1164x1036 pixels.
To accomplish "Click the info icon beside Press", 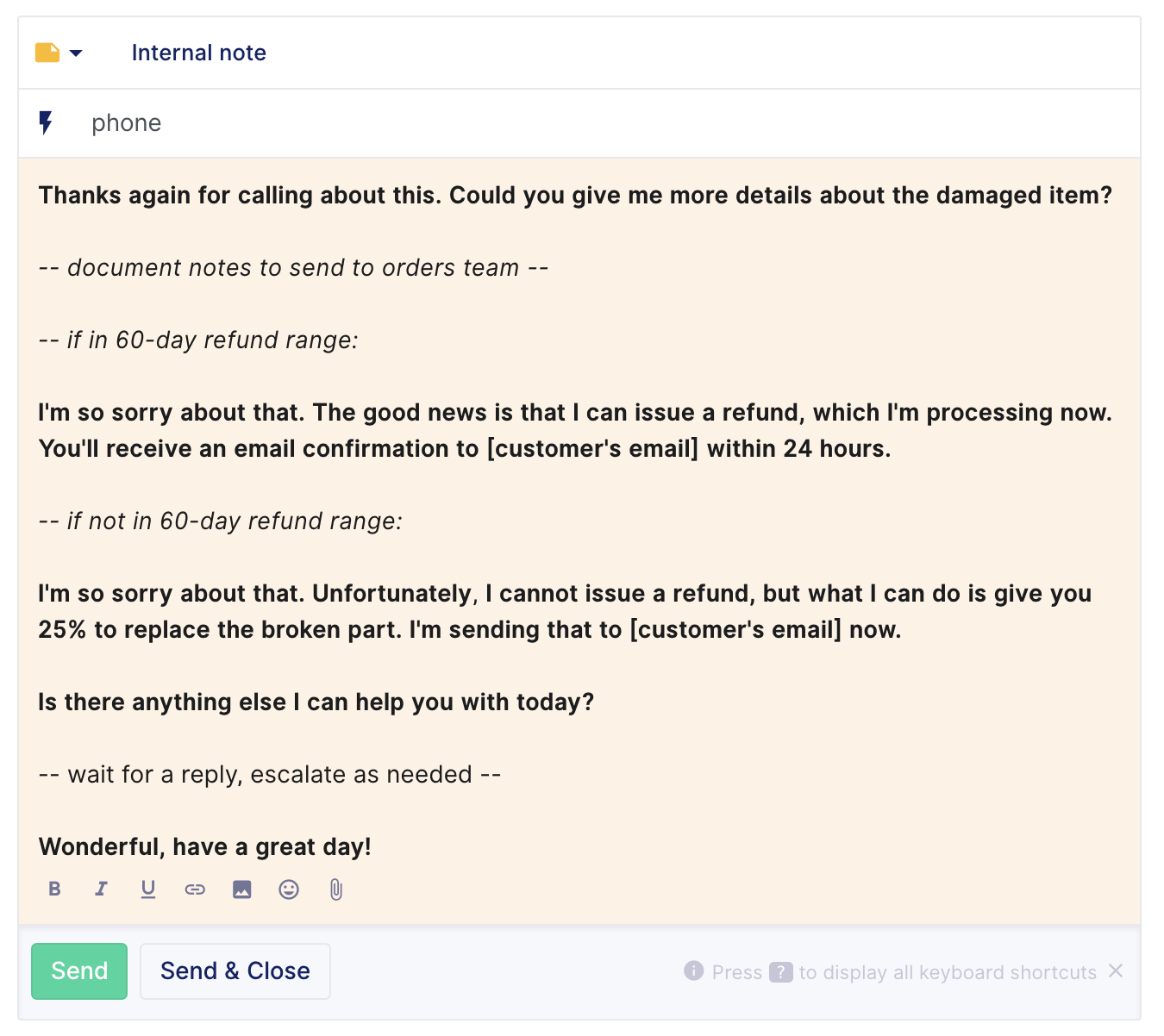I will coord(694,971).
